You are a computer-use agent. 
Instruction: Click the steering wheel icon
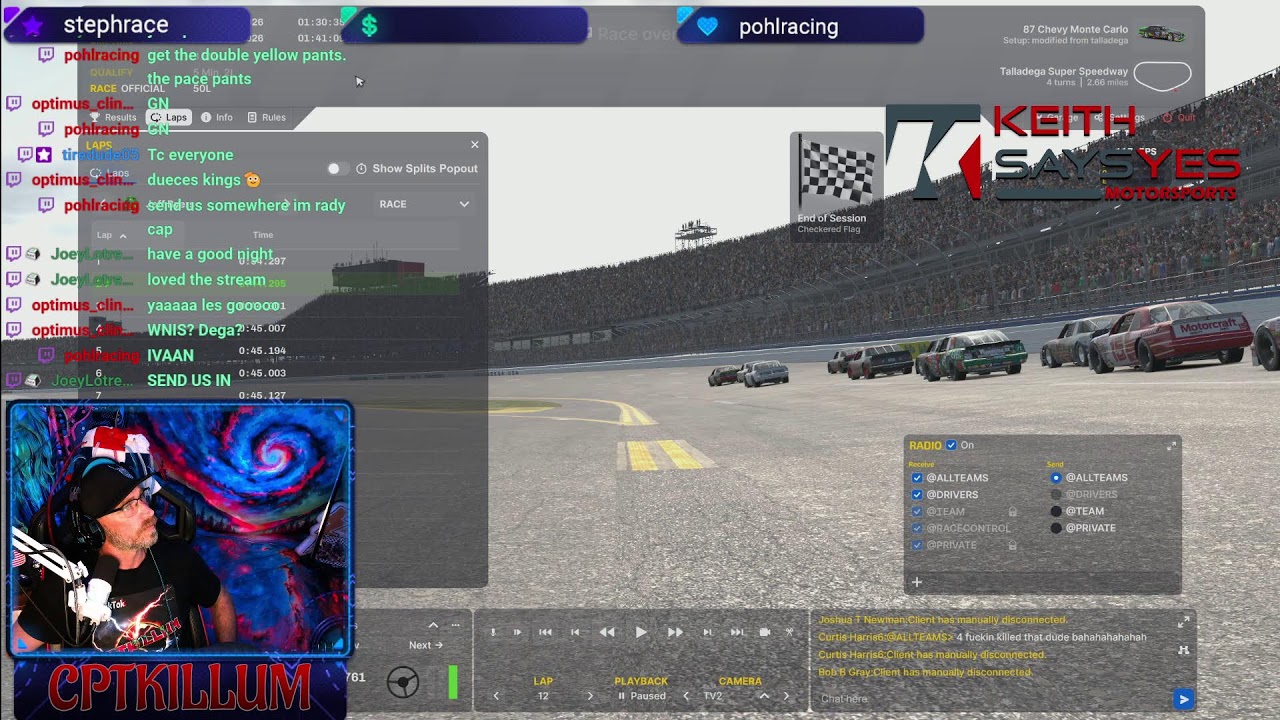tap(403, 682)
